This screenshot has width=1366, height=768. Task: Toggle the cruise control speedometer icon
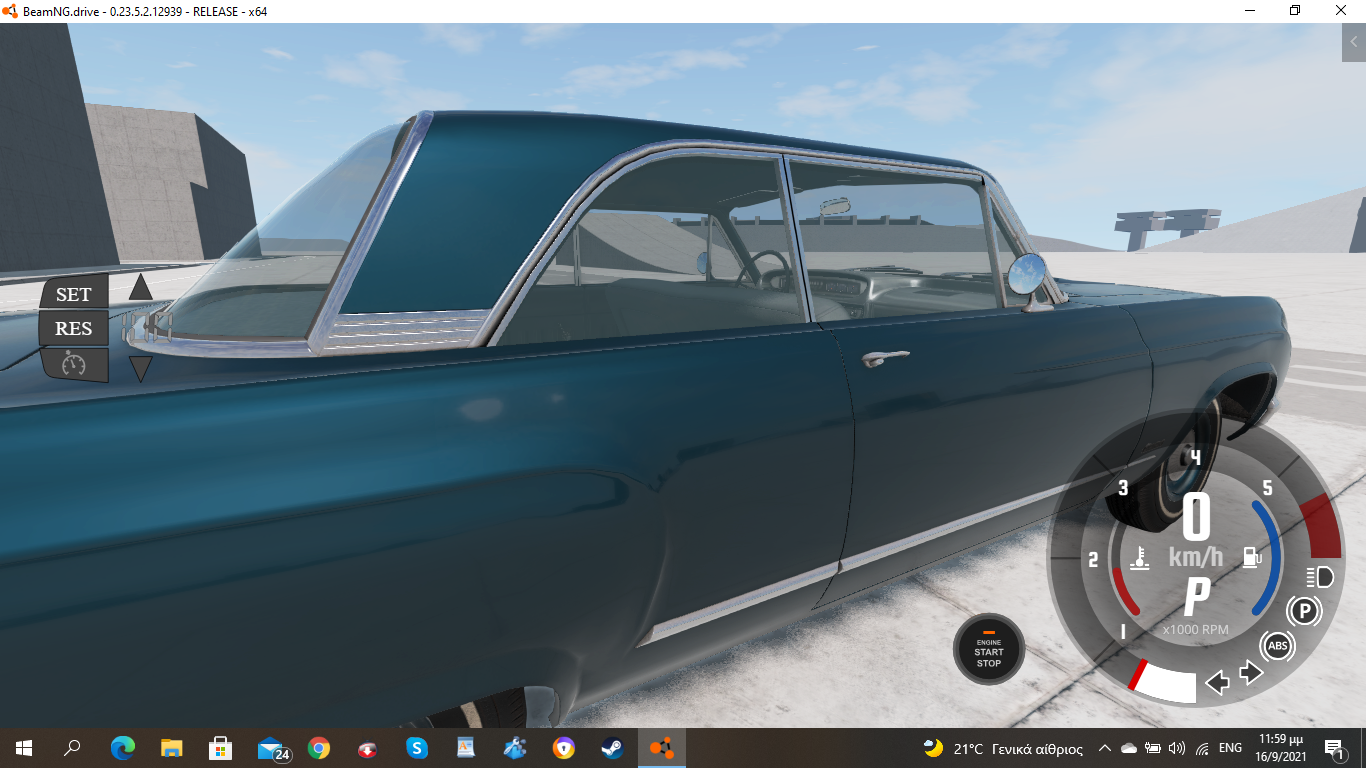pos(74,363)
